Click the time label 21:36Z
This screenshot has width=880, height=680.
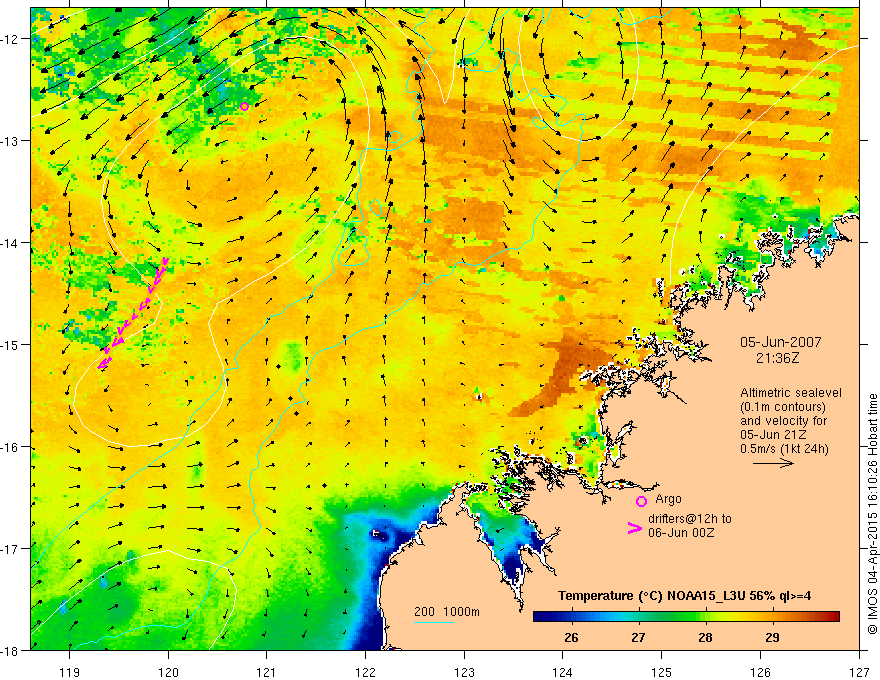(x=777, y=358)
